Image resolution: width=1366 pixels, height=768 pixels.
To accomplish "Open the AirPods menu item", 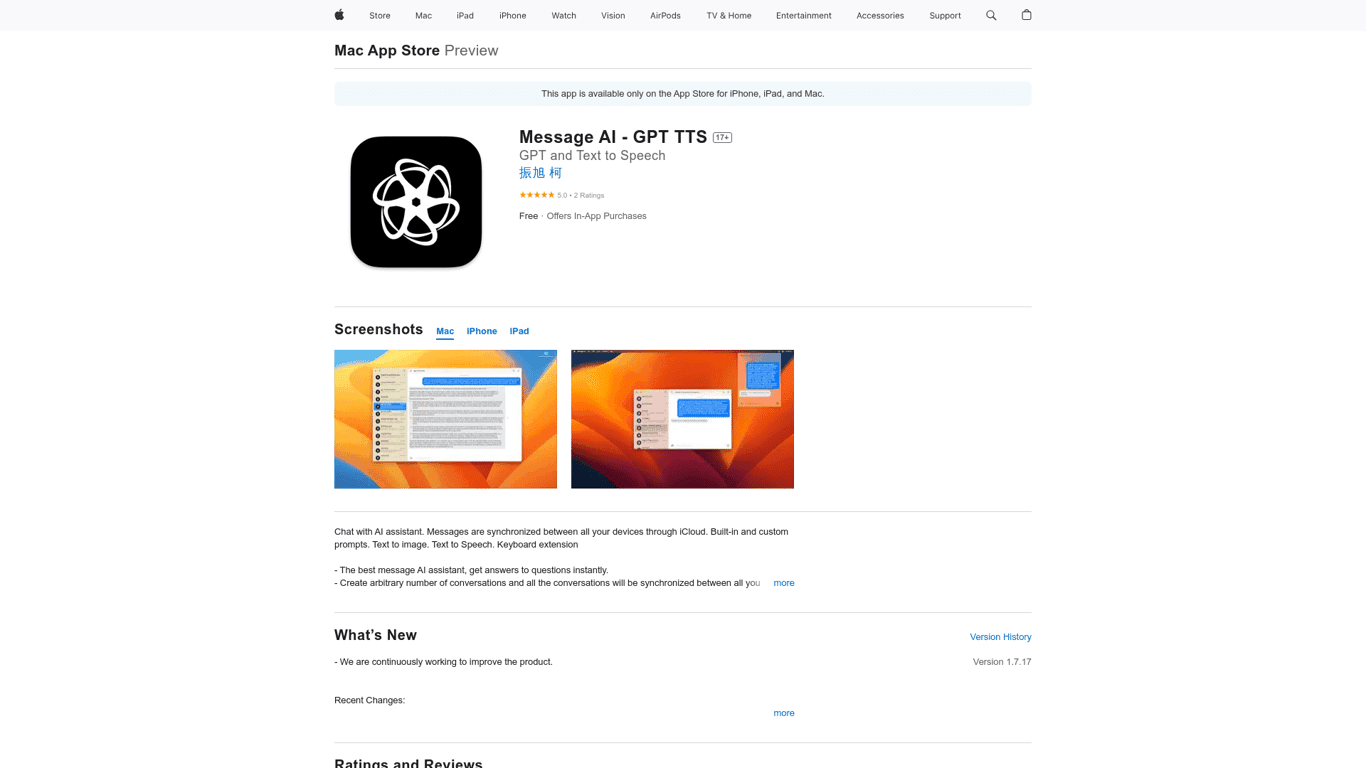I will point(665,15).
